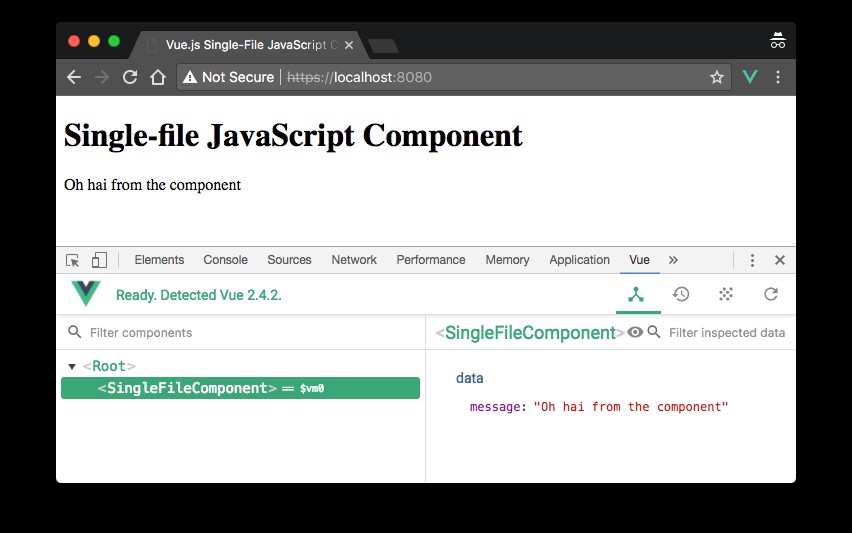This screenshot has height=533, width=852.
Task: Open the DevTools customize three-dot menu
Action: pyautogui.click(x=752, y=260)
